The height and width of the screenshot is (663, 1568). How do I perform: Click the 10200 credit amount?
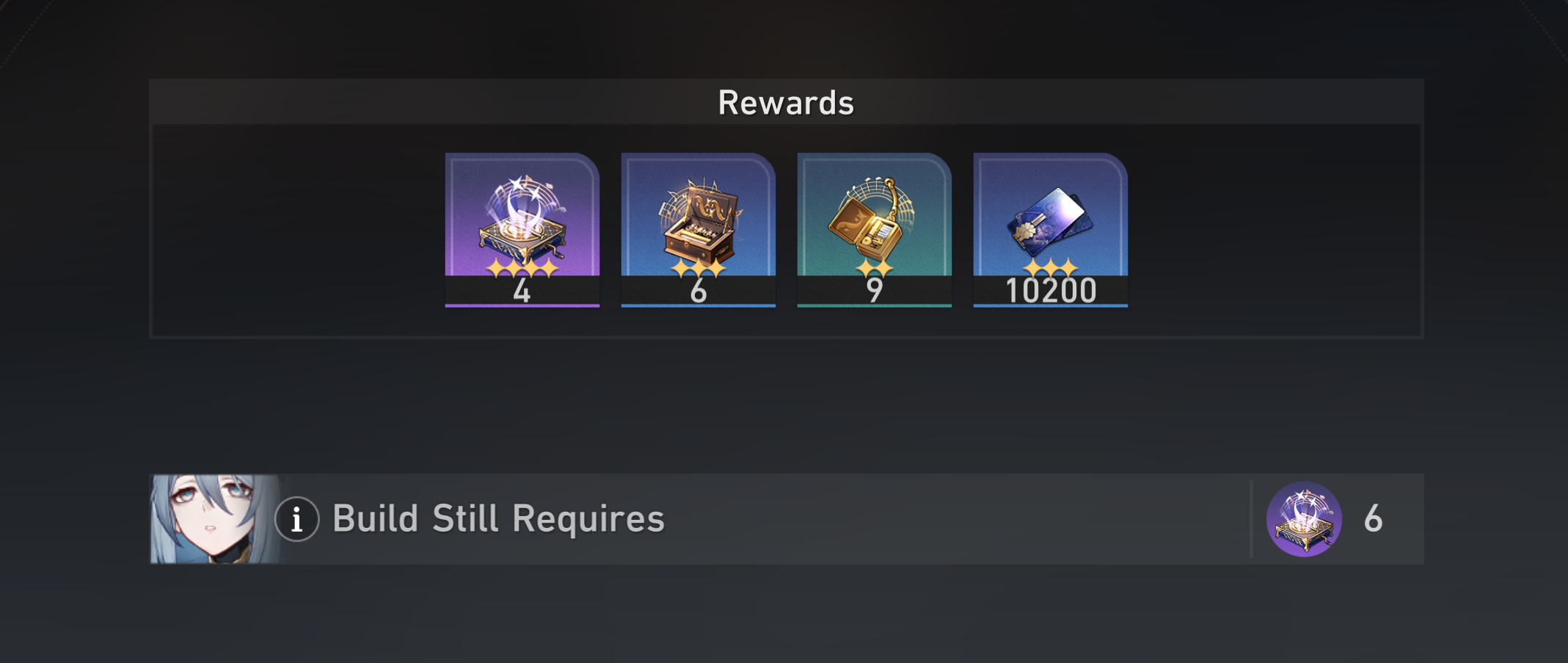coord(1051,291)
